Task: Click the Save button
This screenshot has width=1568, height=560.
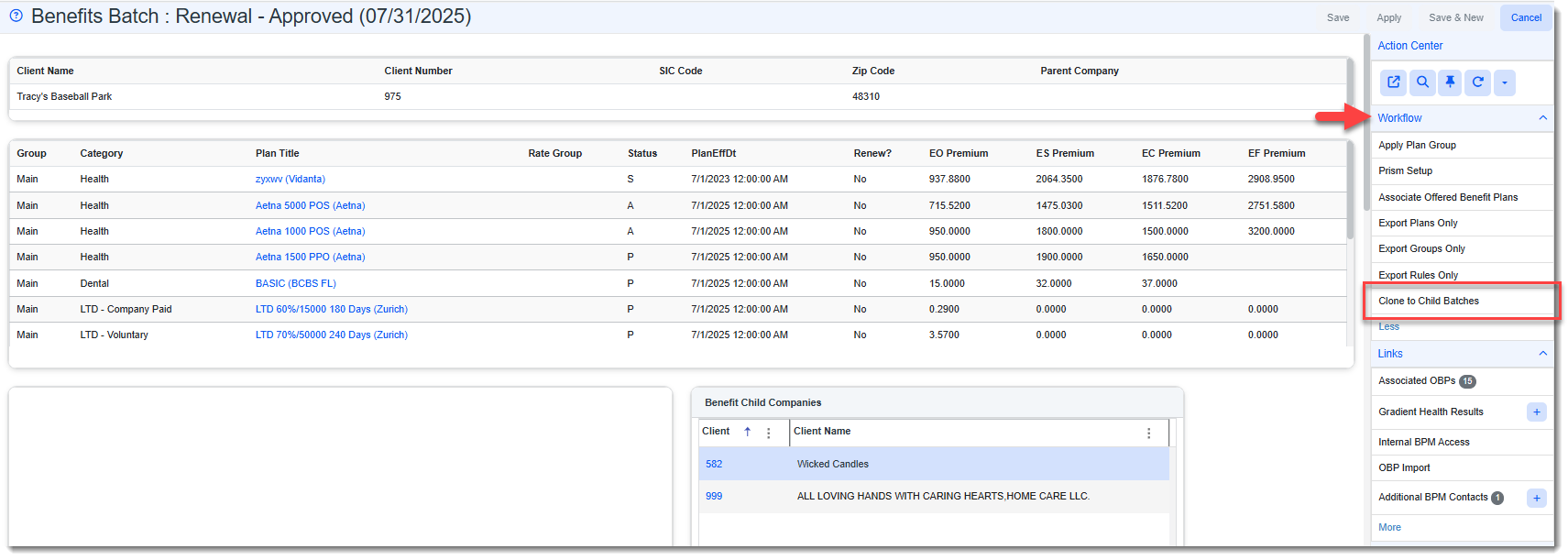Action: point(1338,17)
